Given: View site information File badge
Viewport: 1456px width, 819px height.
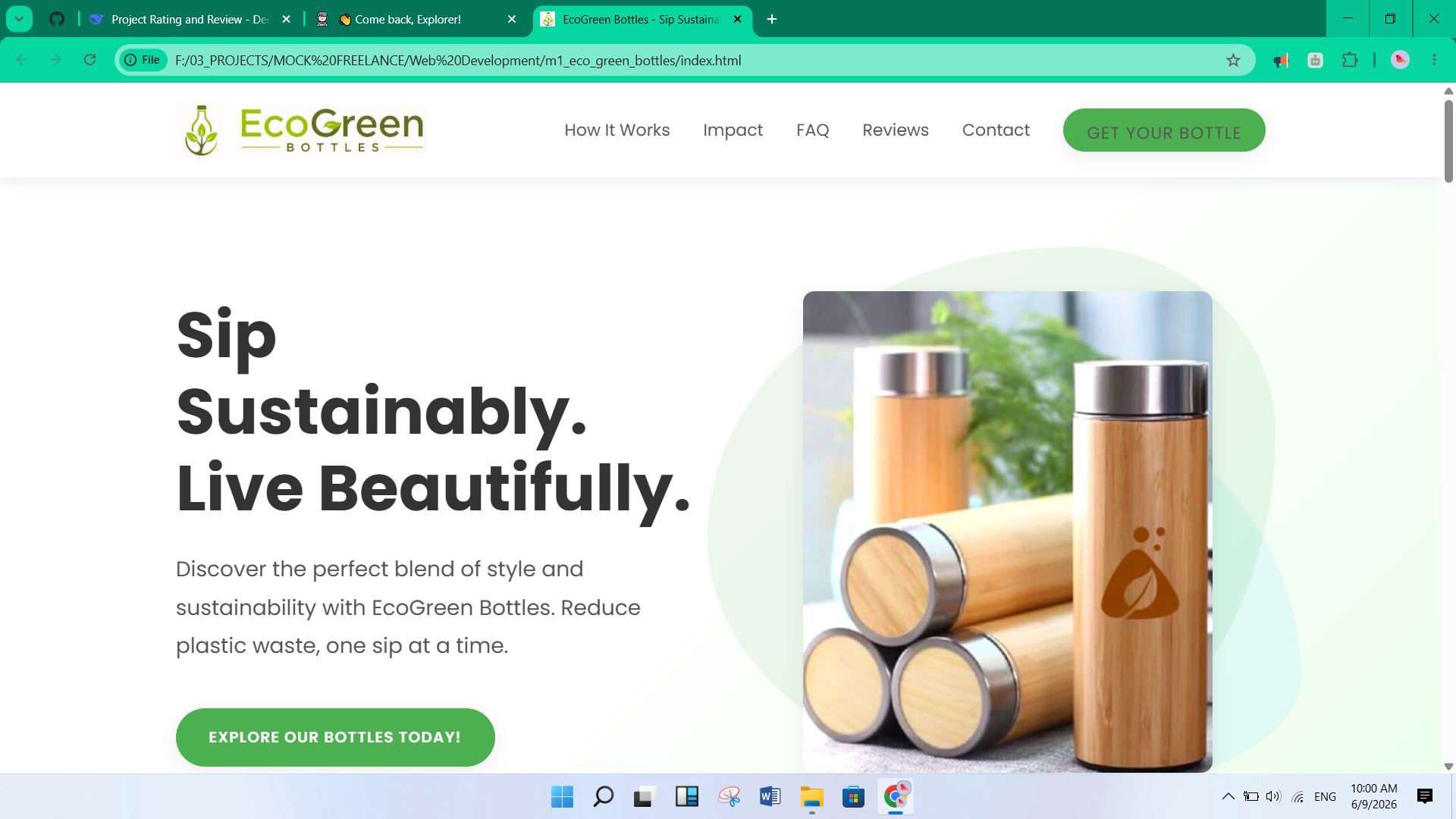Looking at the screenshot, I should point(143,60).
